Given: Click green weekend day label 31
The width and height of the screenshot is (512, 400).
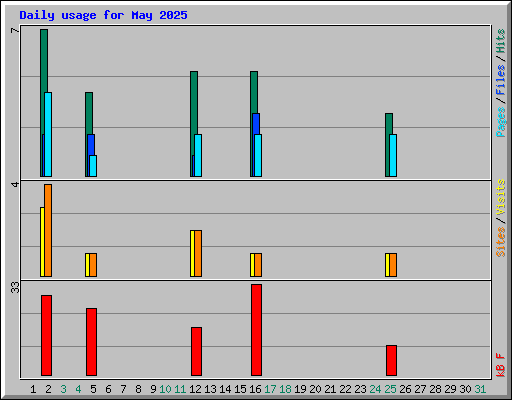Looking at the screenshot, I should 480,389.
